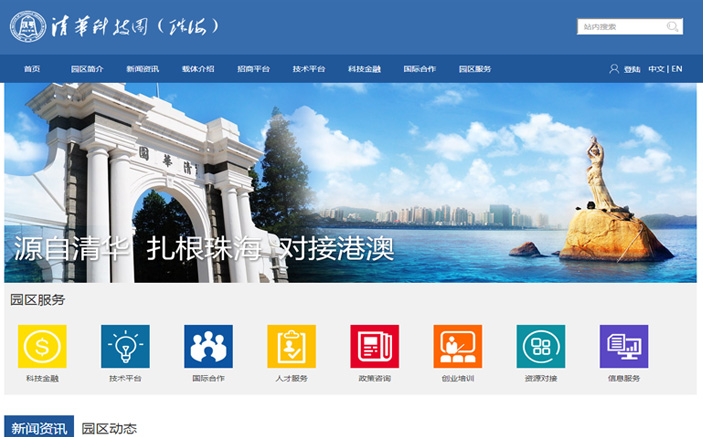Click the 科技金融 label under yellow icon
This screenshot has width=703, height=437.
tap(42, 378)
